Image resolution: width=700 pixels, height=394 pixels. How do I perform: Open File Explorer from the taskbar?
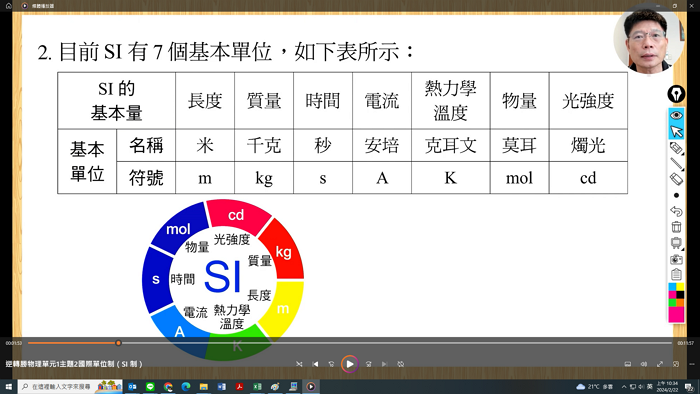[x=204, y=386]
